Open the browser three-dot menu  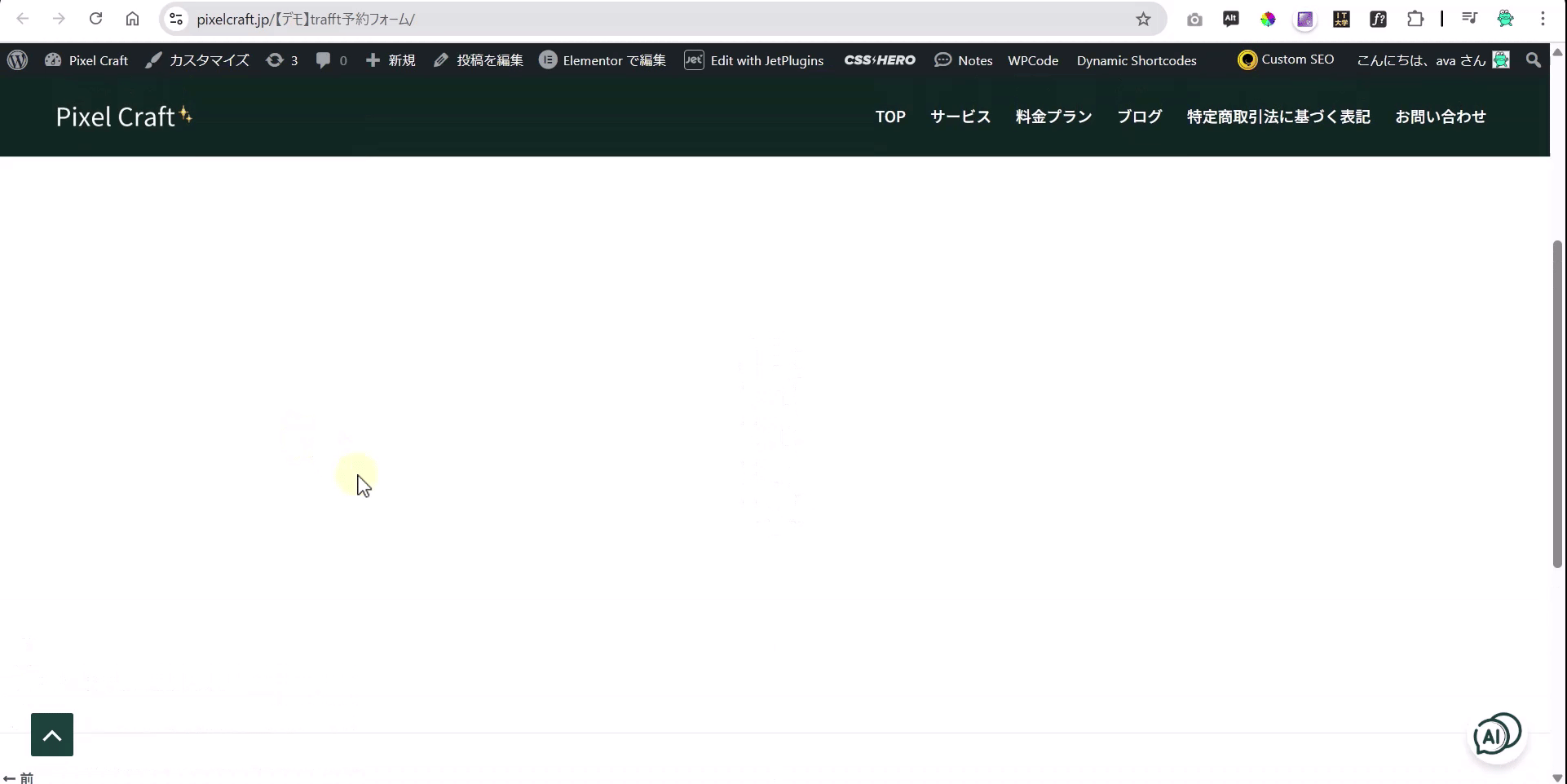click(x=1543, y=19)
